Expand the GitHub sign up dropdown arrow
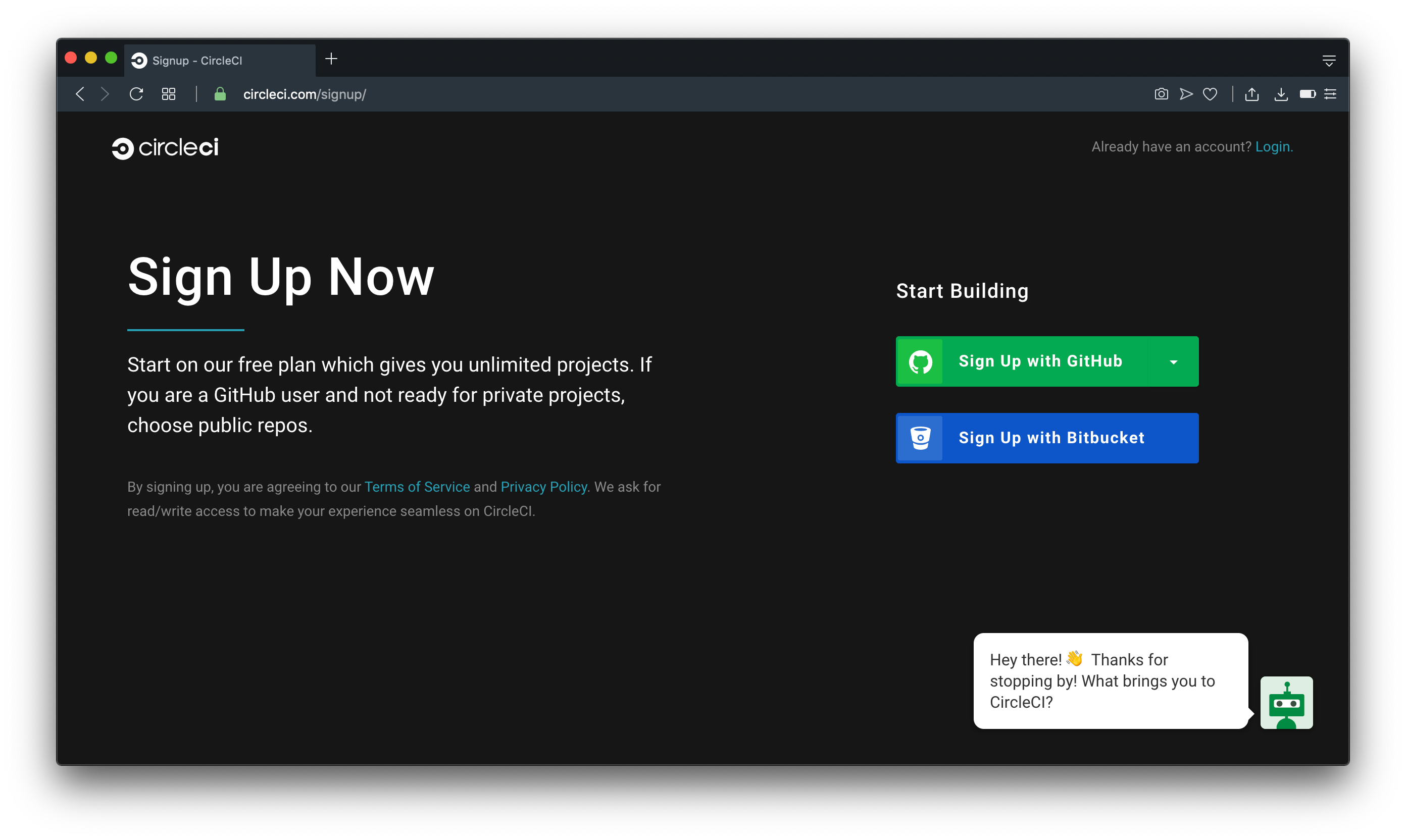1406x840 pixels. (1174, 362)
